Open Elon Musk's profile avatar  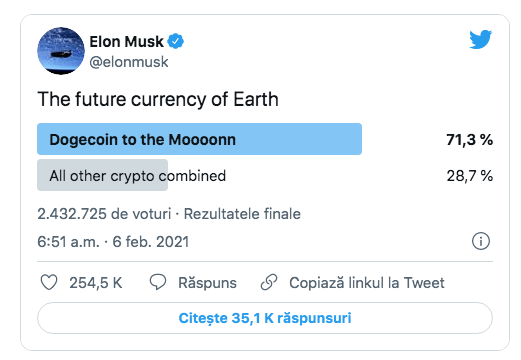point(61,51)
